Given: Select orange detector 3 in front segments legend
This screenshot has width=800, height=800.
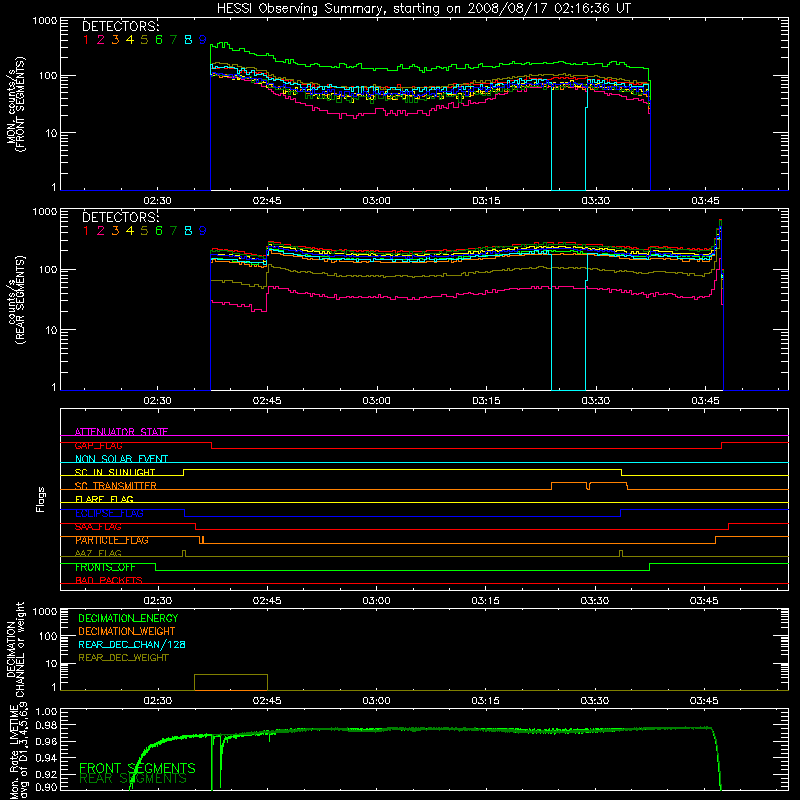Looking at the screenshot, I should pyautogui.click(x=115, y=40).
